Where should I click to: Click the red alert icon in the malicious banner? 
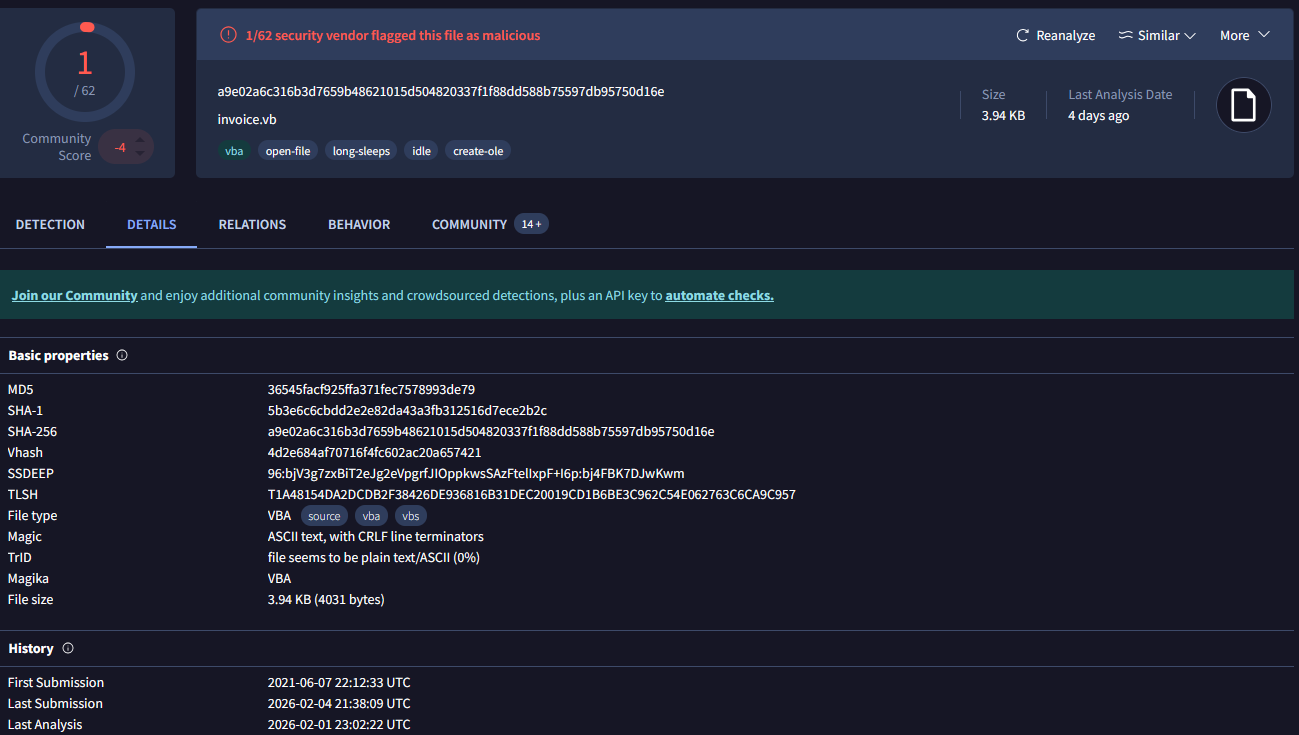tap(229, 36)
